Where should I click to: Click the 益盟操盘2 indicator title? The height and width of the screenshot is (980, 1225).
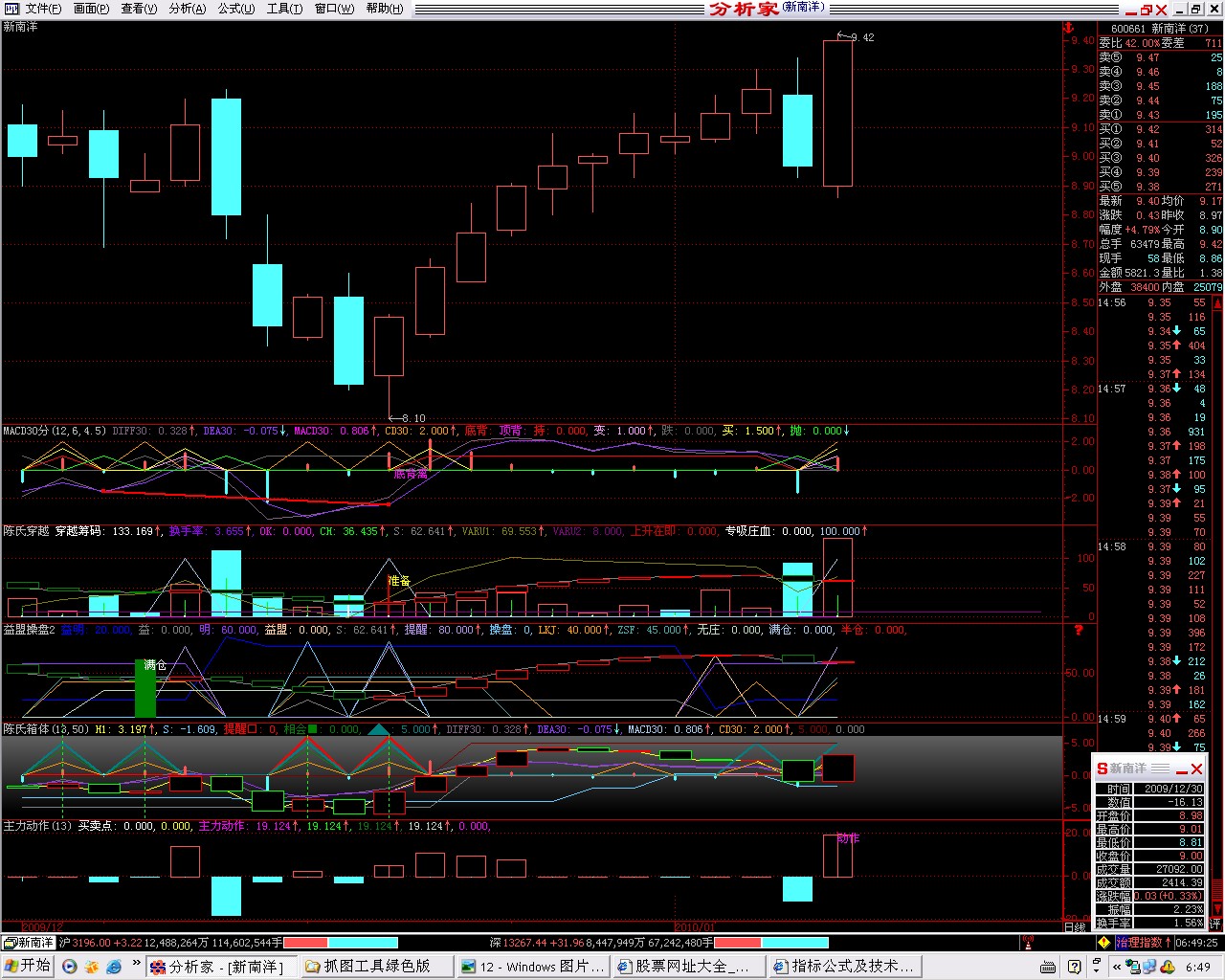[30, 630]
